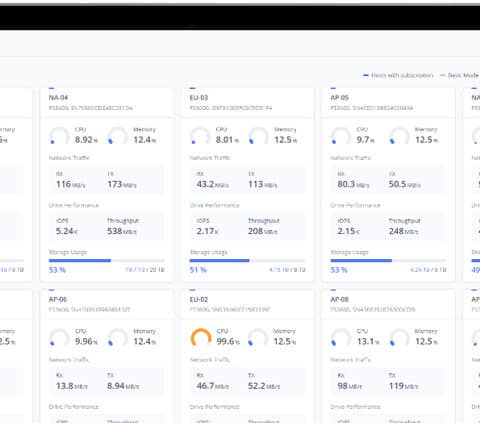
Task: Click AP-06 RX value 13.8 MB/s
Action: tap(72, 386)
